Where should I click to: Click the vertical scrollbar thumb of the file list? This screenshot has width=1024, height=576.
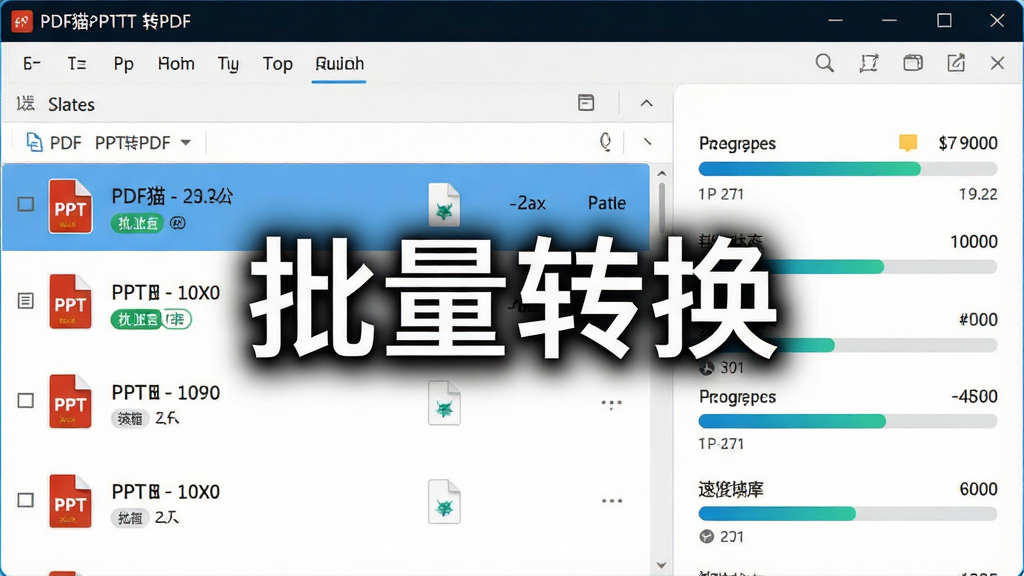[661, 206]
